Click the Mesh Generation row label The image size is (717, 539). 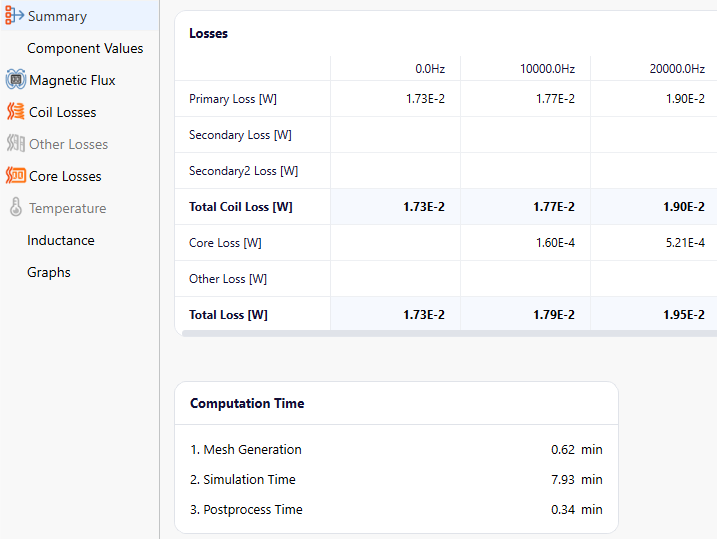coord(246,449)
